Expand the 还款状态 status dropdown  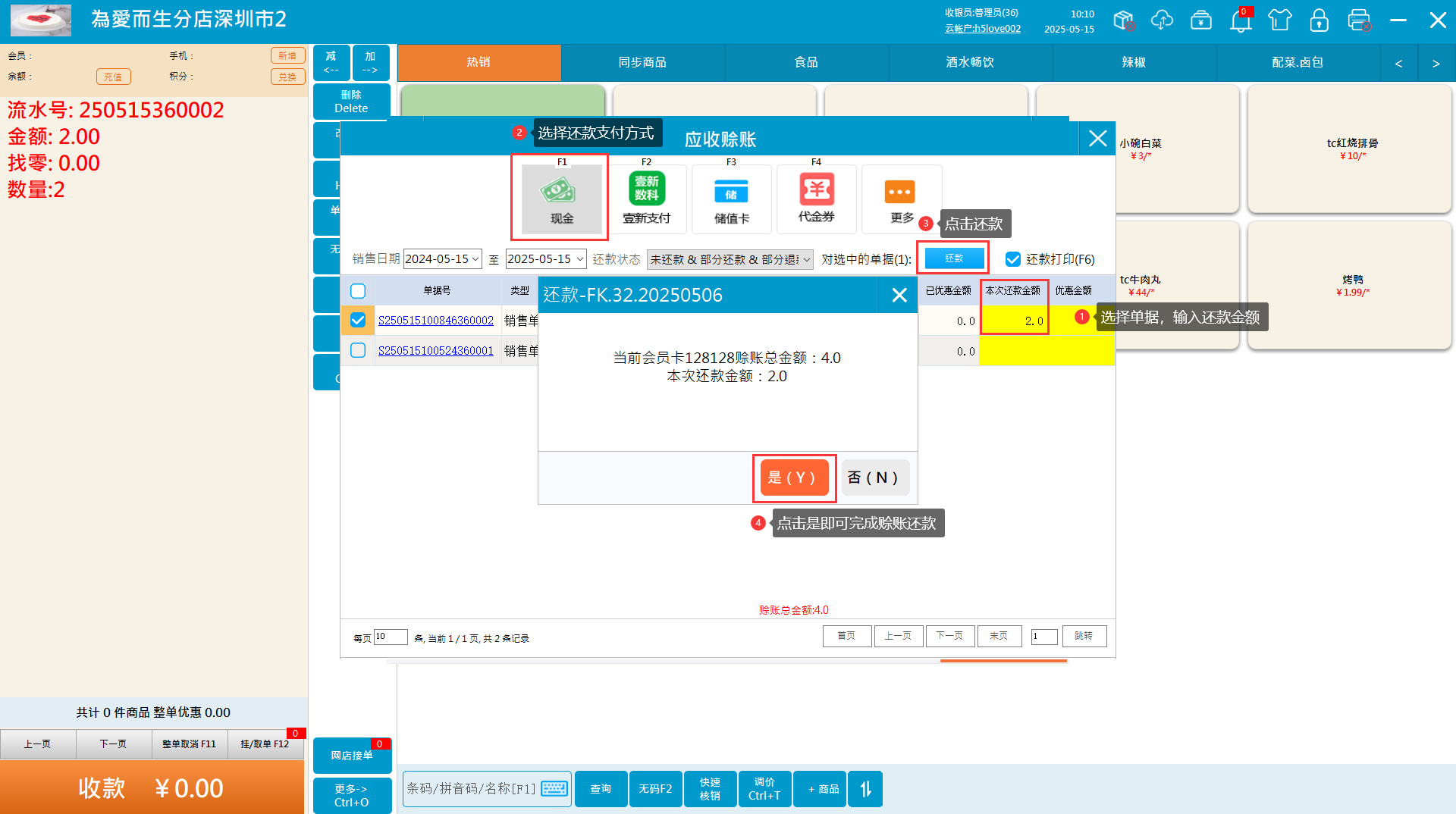pyautogui.click(x=806, y=259)
